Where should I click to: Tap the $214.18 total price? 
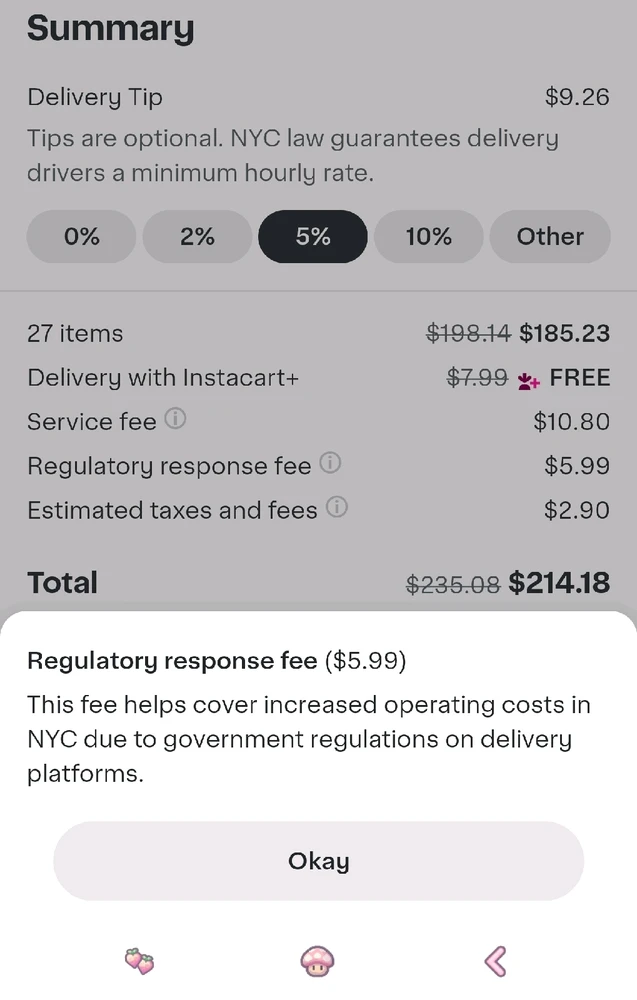559,583
